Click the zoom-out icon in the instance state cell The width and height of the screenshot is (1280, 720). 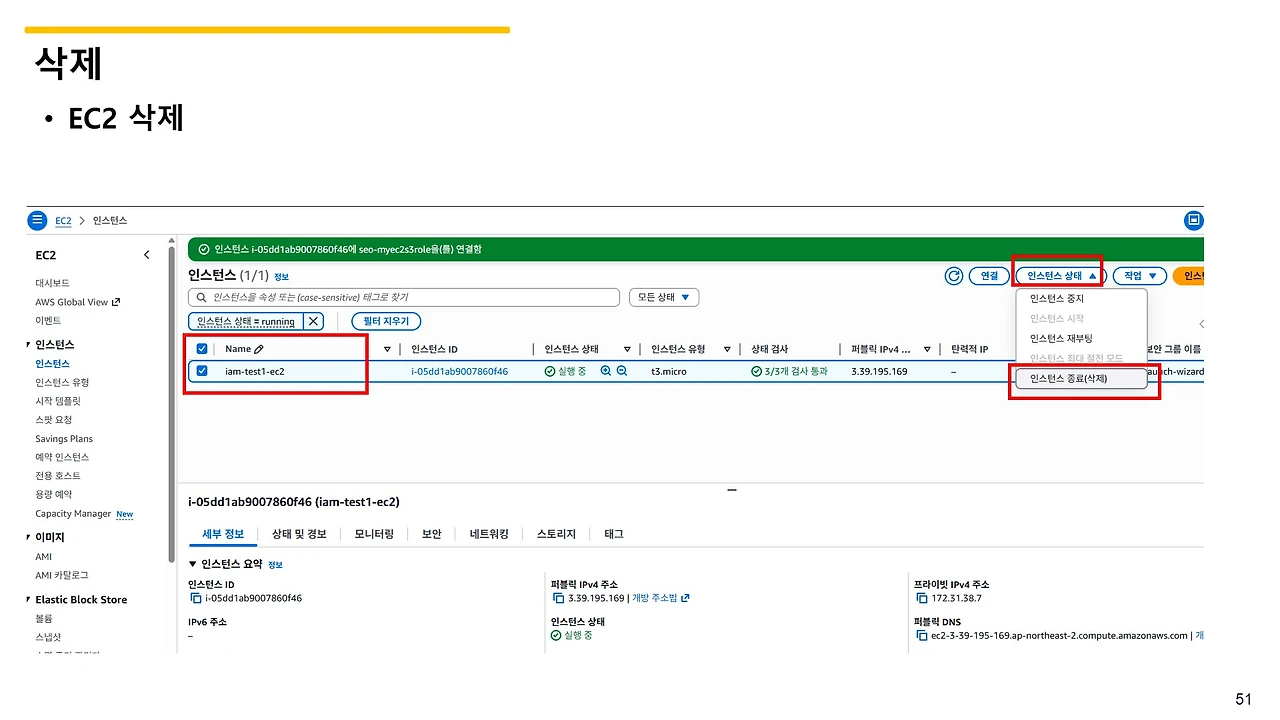pos(622,371)
